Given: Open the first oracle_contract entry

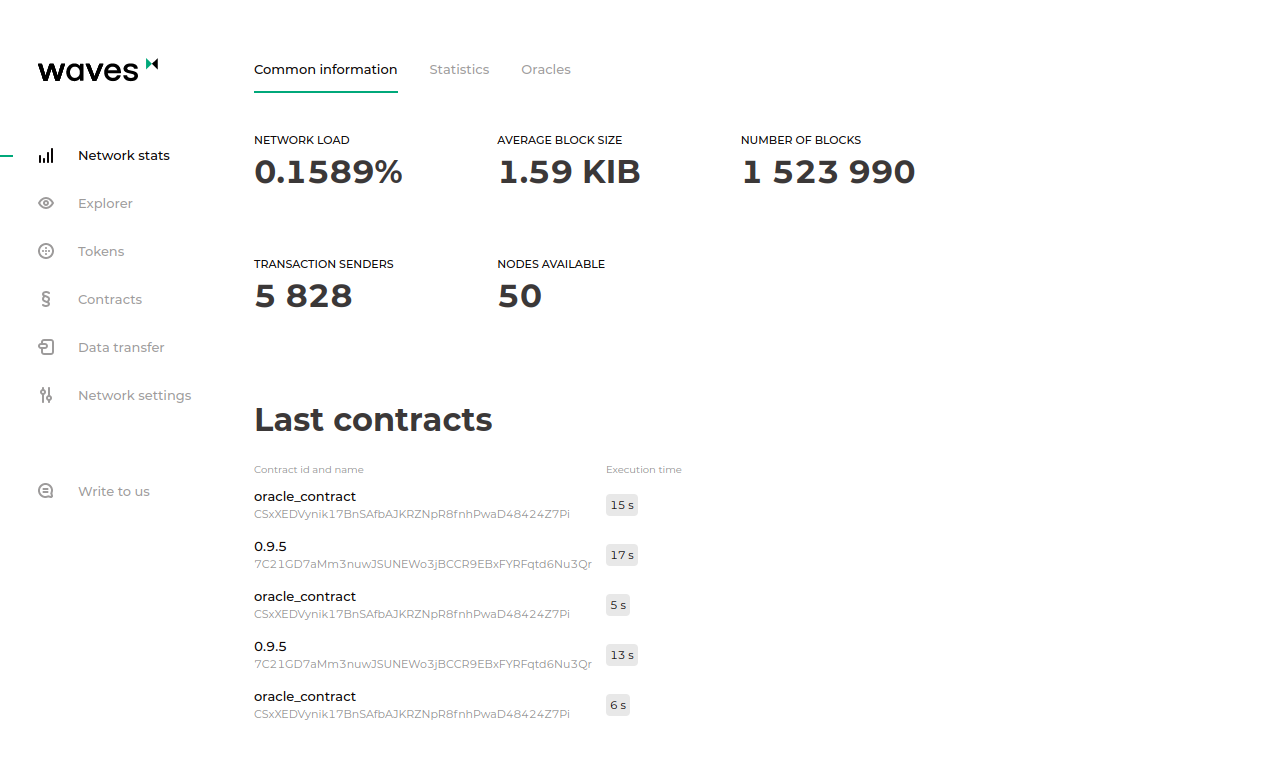Looking at the screenshot, I should click(x=305, y=497).
